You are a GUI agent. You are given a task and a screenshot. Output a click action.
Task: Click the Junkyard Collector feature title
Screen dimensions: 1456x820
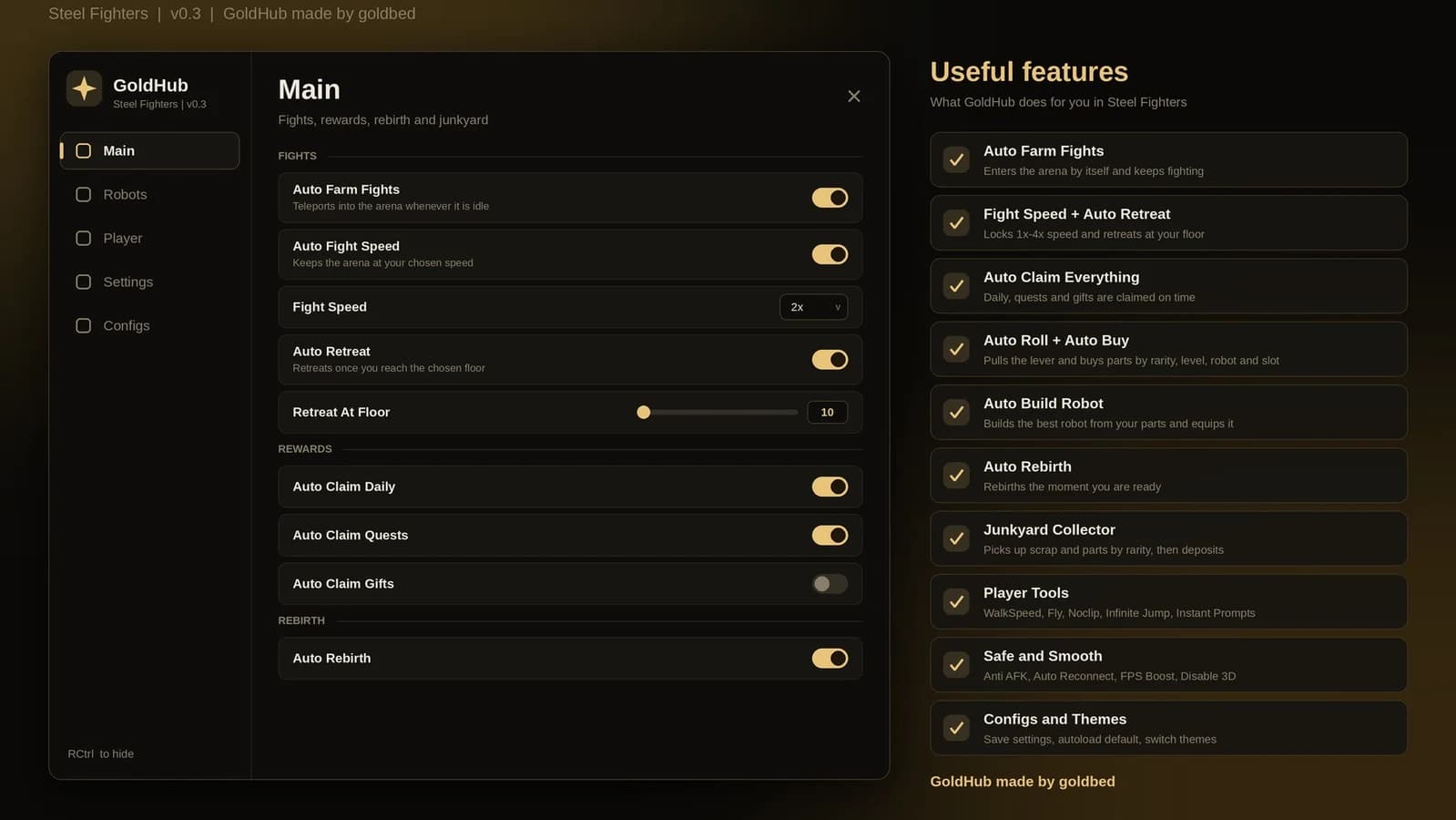[x=1049, y=529]
